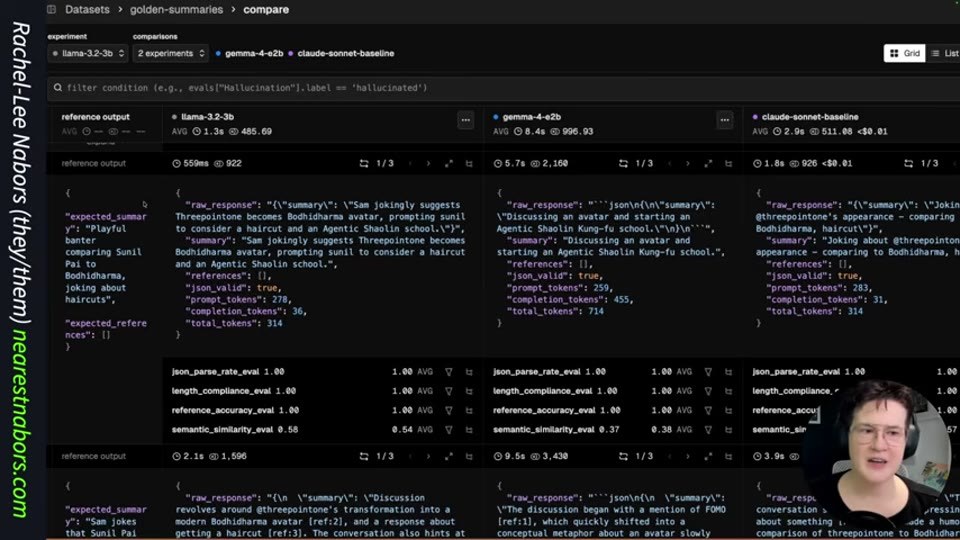Filter by llama semantic_similarity_eval 0.58 funnel icon
This screenshot has width=960, height=540.
click(x=449, y=430)
